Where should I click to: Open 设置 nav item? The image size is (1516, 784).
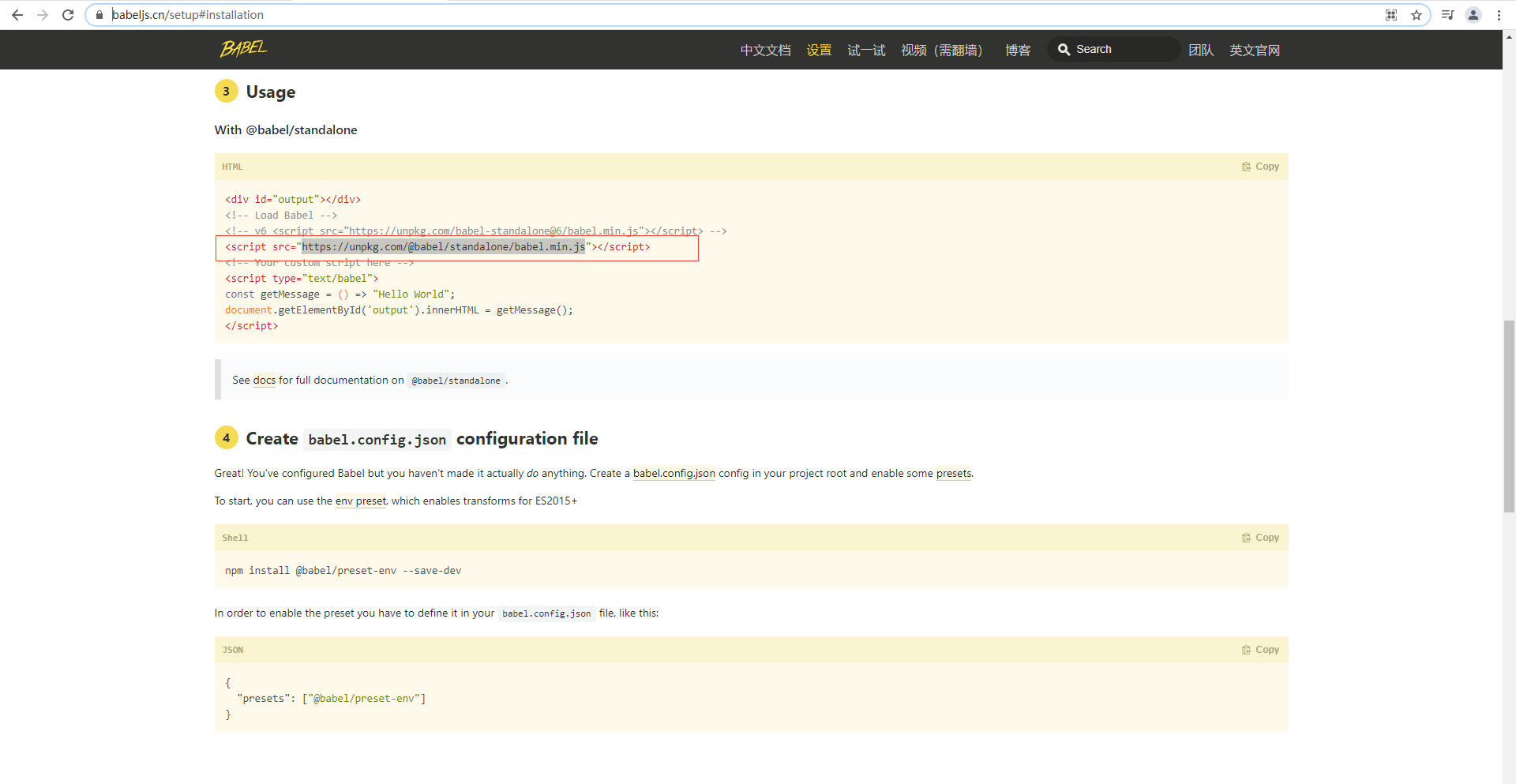point(819,50)
